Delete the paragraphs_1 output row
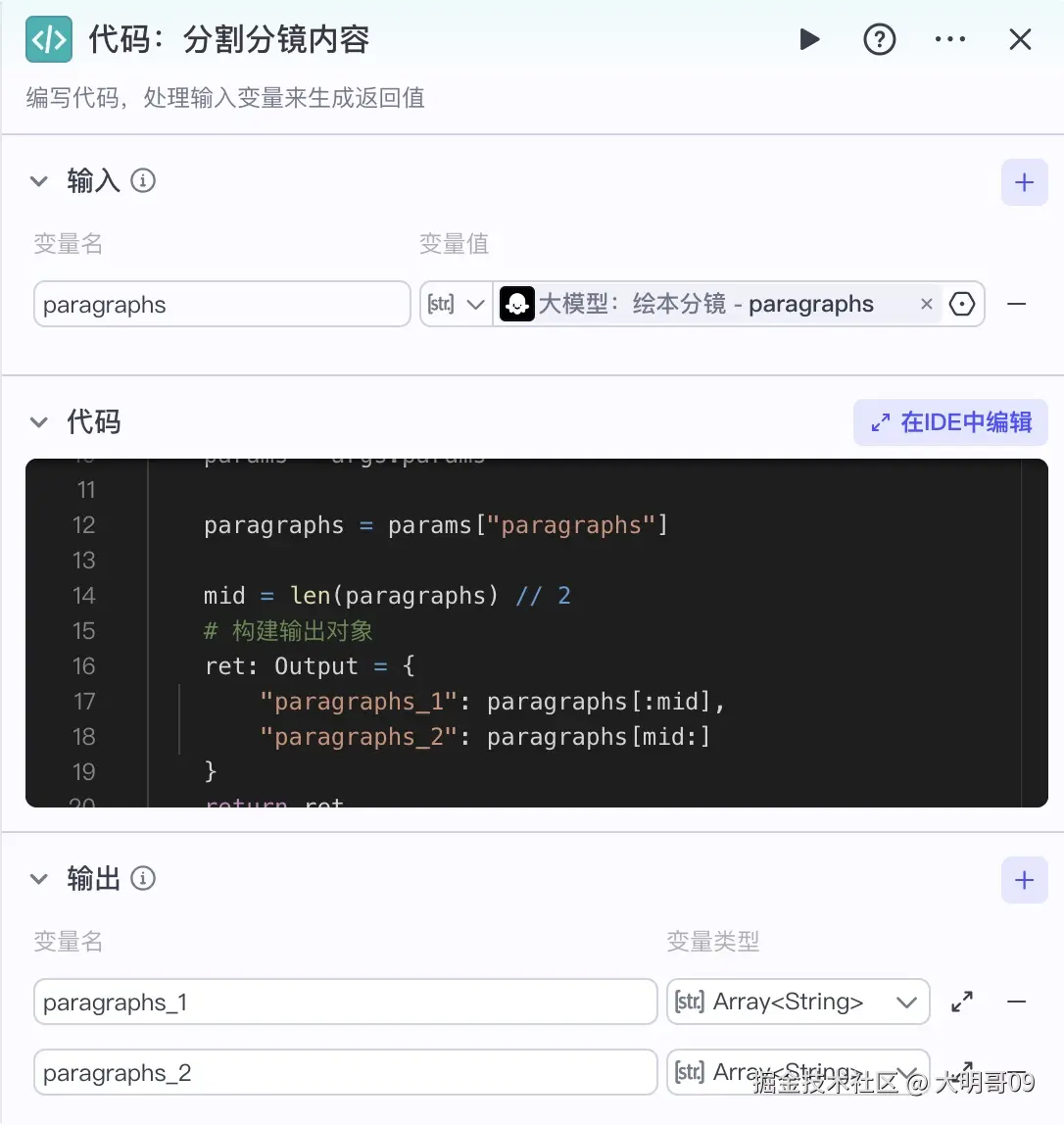1064x1125 pixels. (1017, 1002)
